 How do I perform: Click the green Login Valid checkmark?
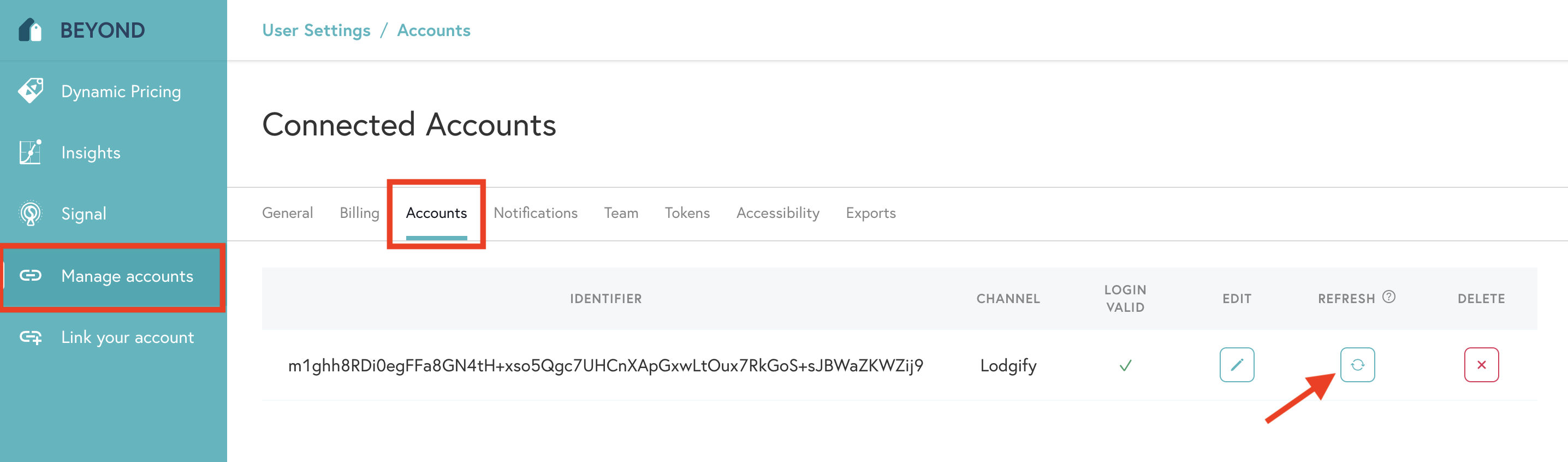1125,365
